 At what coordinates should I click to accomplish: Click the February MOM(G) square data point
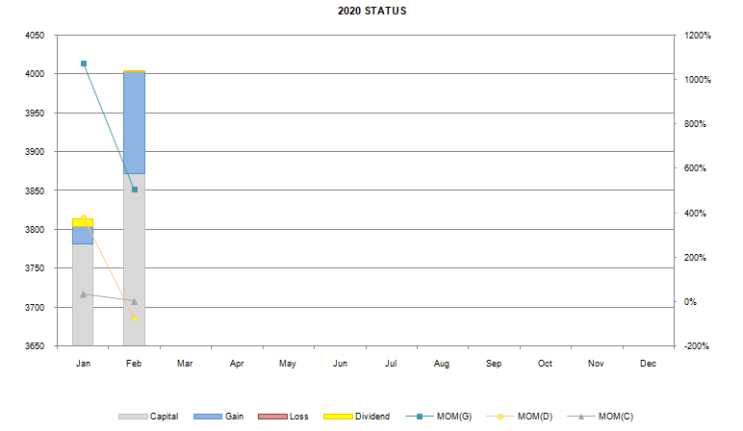[x=135, y=189]
